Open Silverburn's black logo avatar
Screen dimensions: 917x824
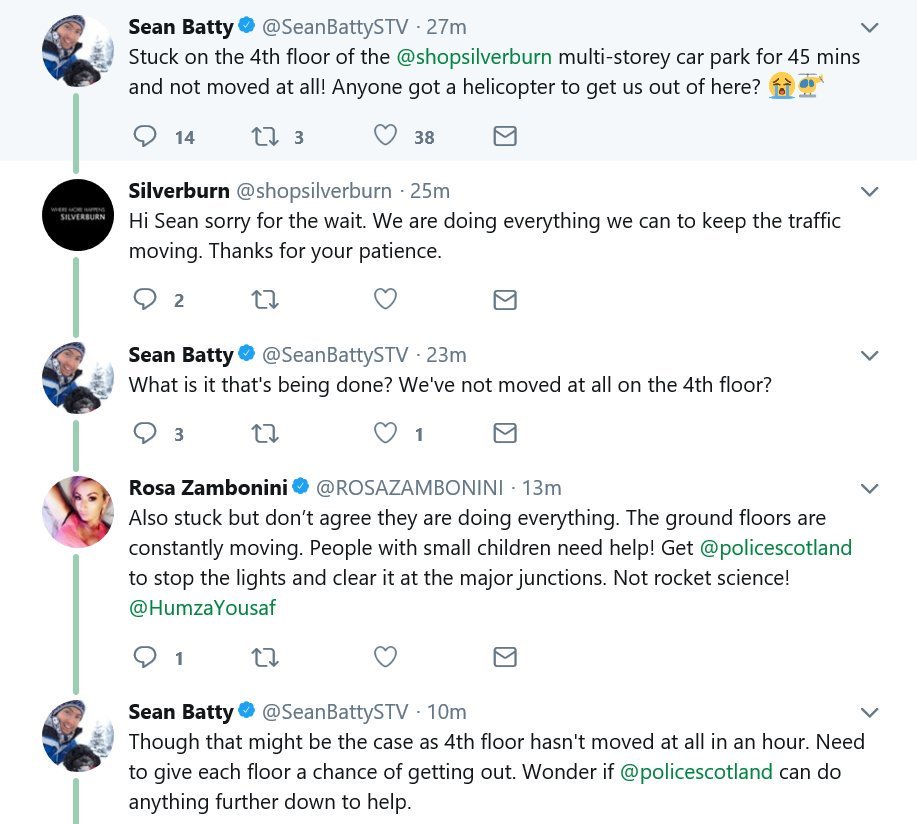78,215
